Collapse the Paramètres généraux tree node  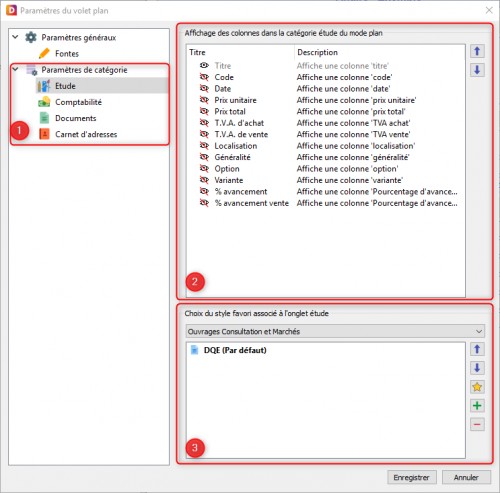(x=15, y=37)
